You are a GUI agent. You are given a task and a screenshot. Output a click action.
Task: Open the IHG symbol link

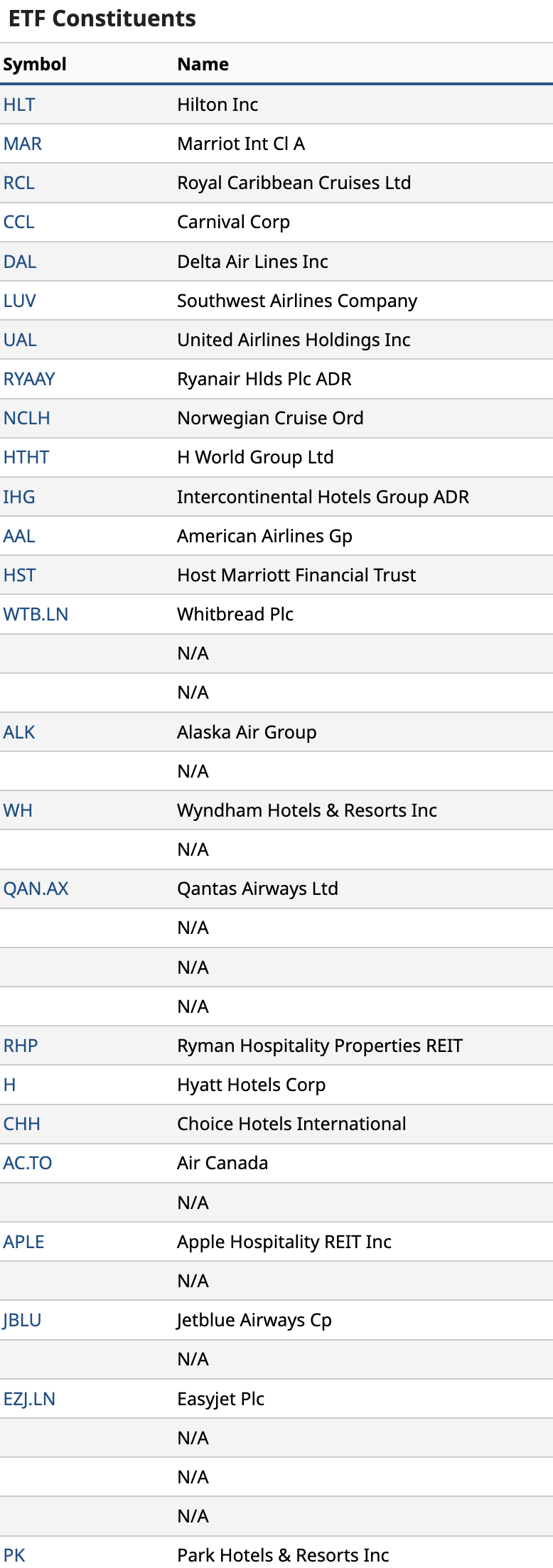tap(19, 497)
